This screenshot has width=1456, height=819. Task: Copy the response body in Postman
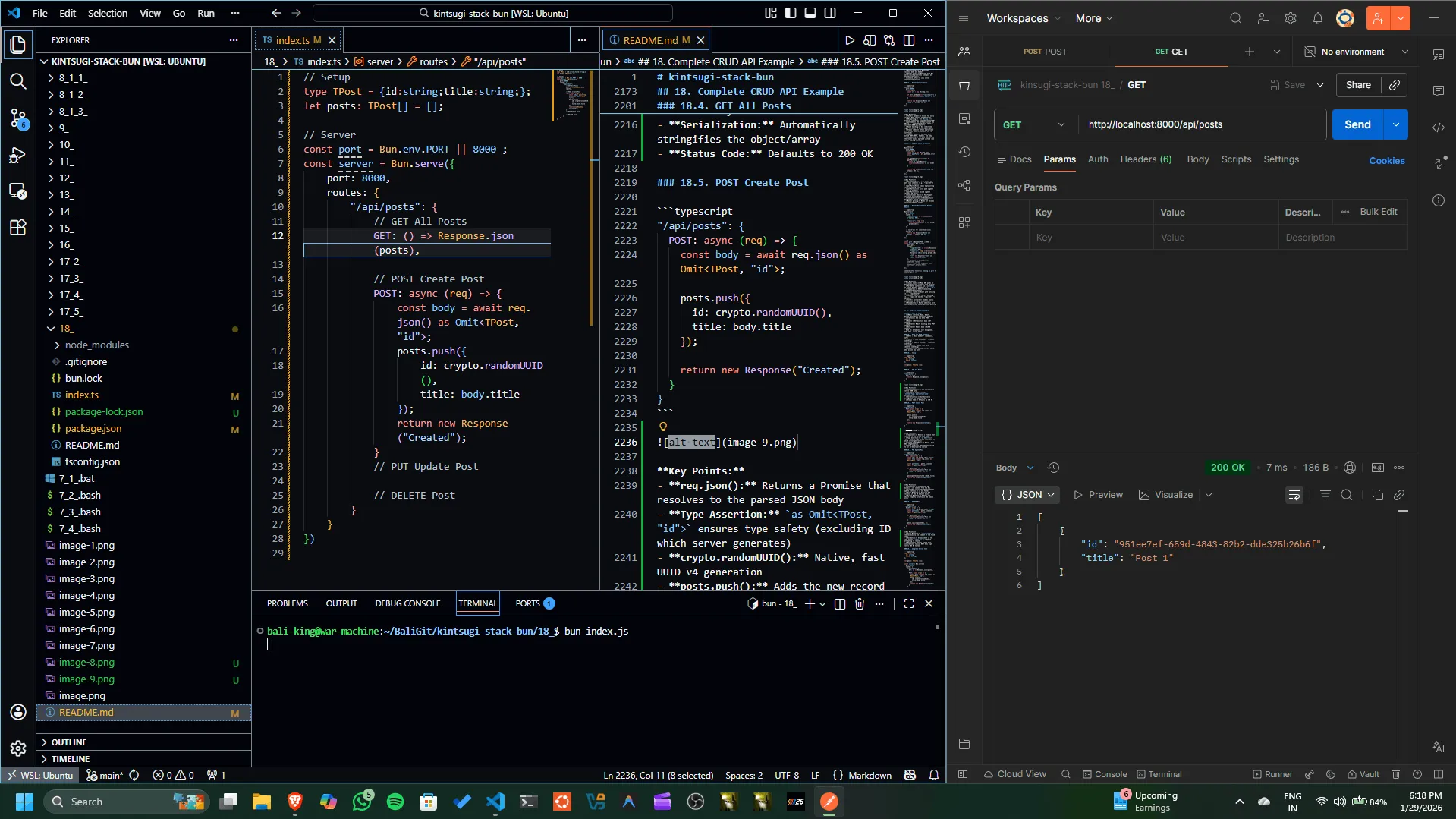(x=1377, y=495)
